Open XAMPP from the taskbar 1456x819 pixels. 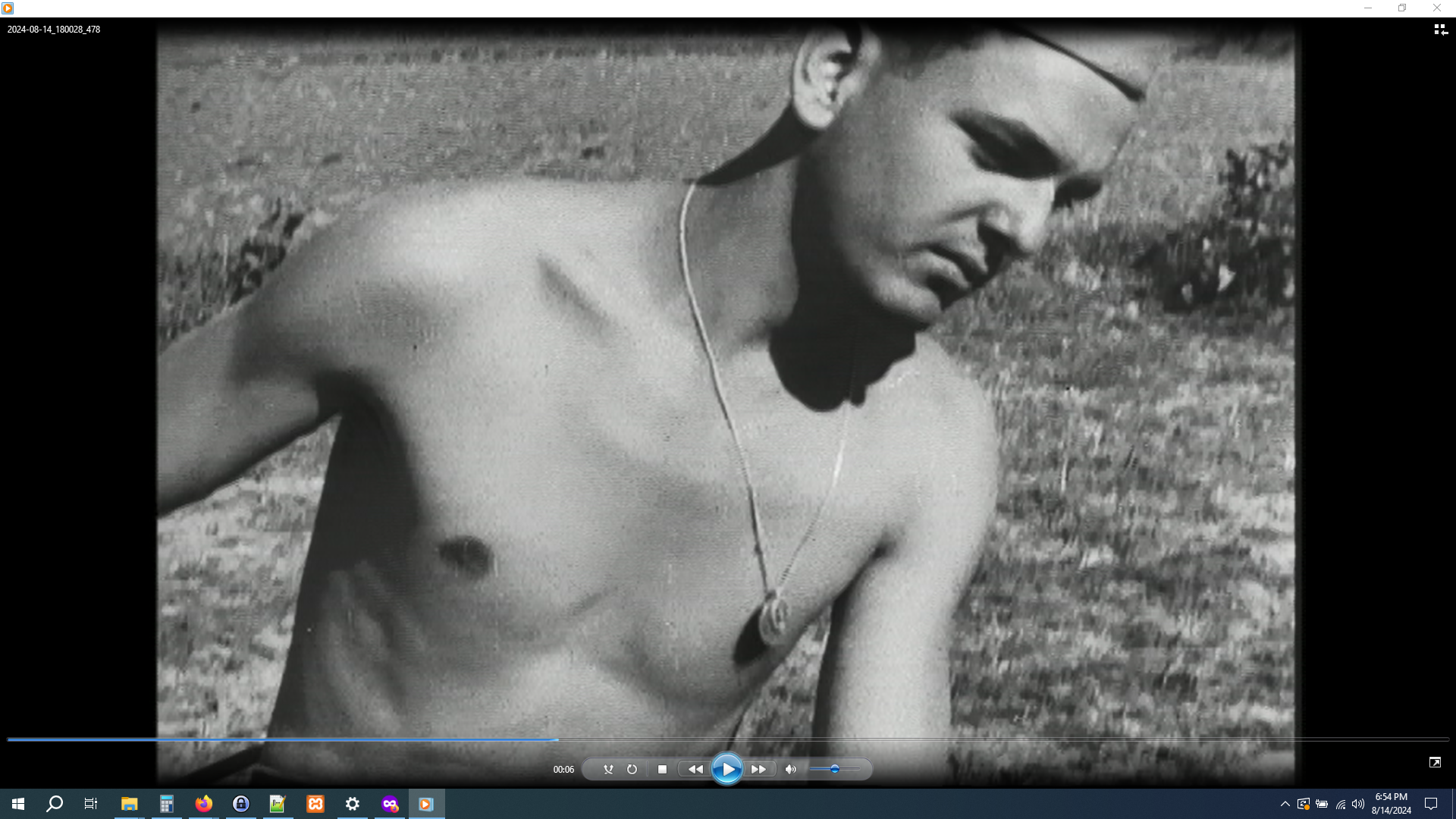tap(315, 804)
